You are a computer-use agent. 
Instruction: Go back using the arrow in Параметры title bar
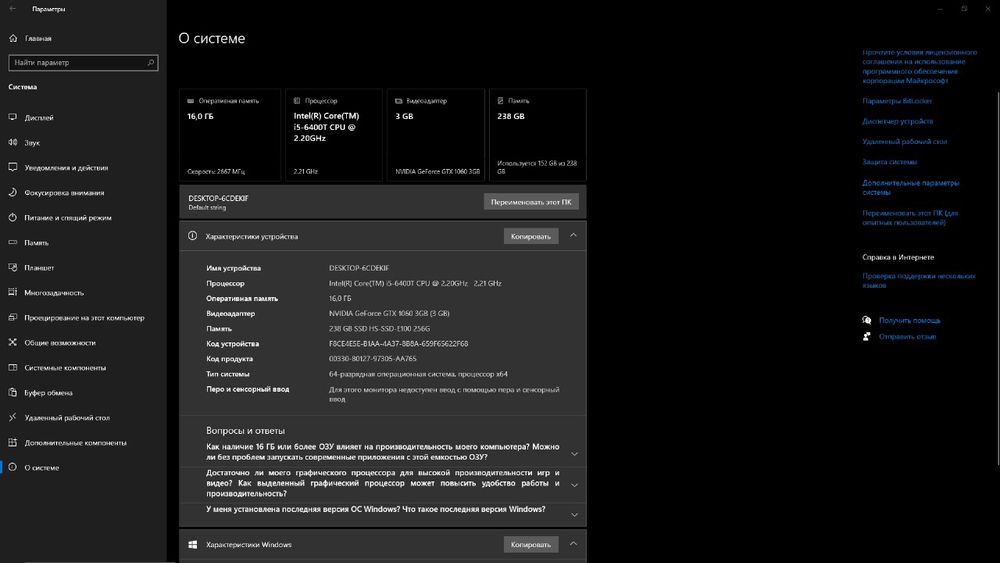13,9
